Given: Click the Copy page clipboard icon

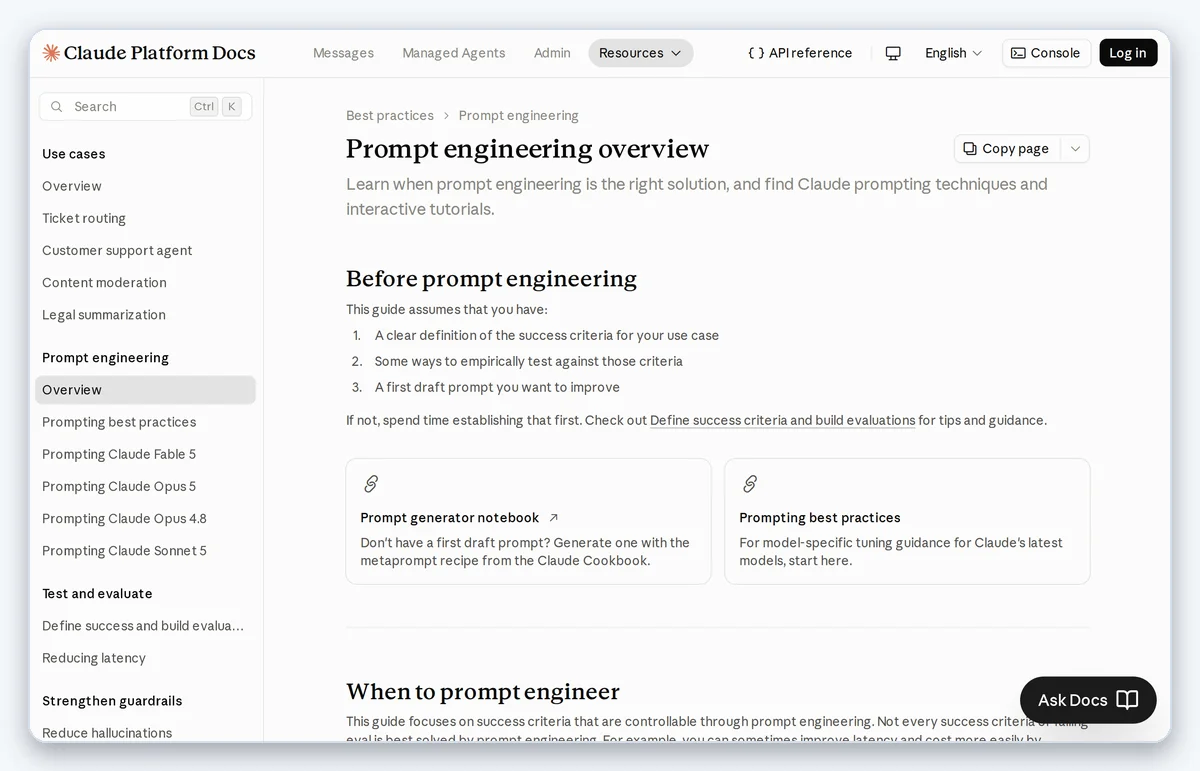Looking at the screenshot, I should point(970,149).
